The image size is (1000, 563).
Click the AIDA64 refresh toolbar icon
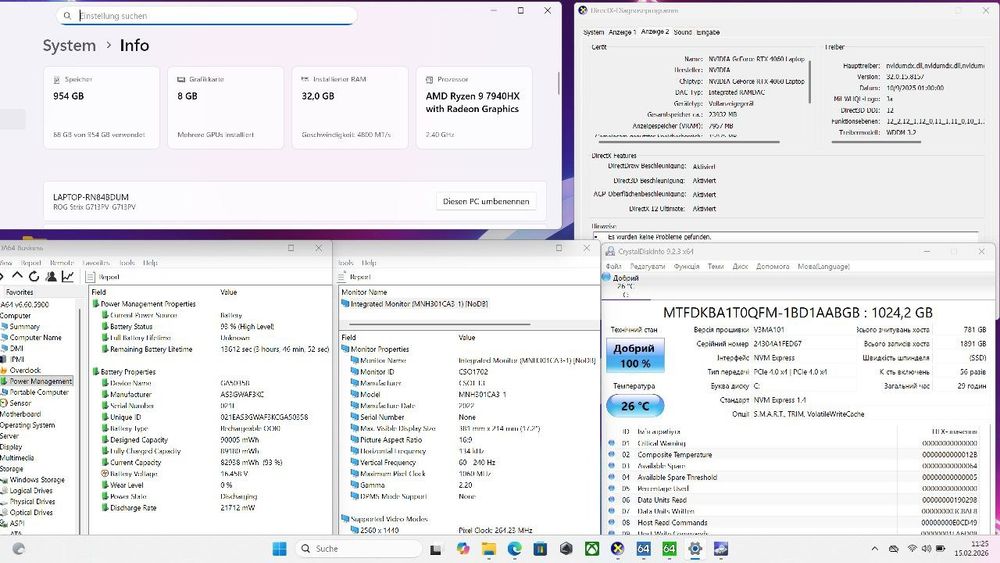34,276
